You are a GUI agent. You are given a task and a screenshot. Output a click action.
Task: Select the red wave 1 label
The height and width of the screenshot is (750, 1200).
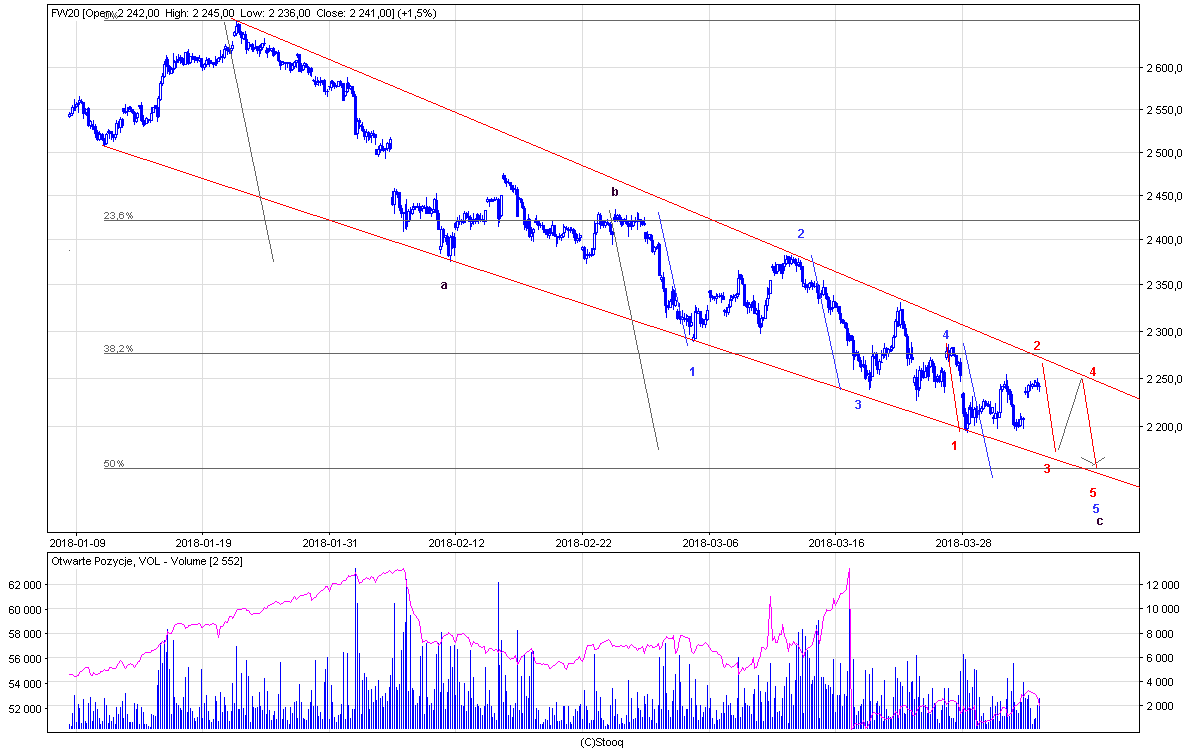pos(955,445)
